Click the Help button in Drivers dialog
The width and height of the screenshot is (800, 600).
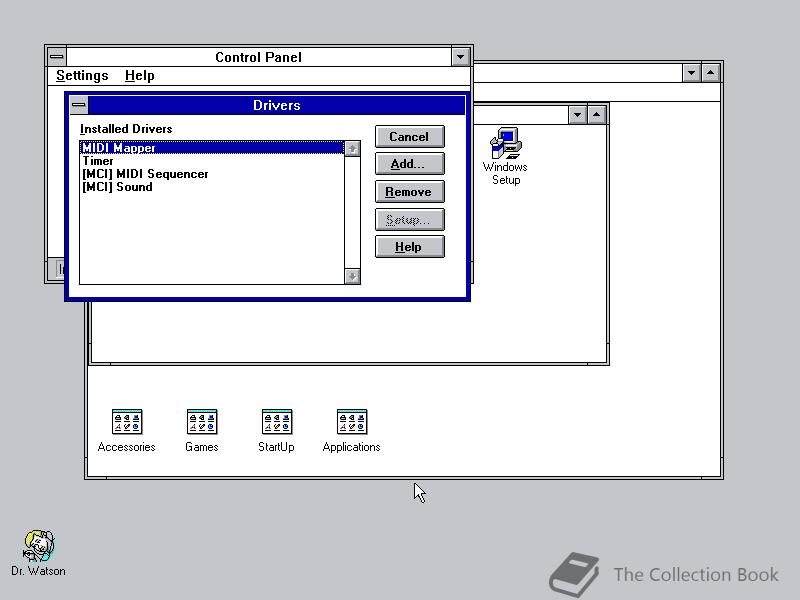point(409,247)
